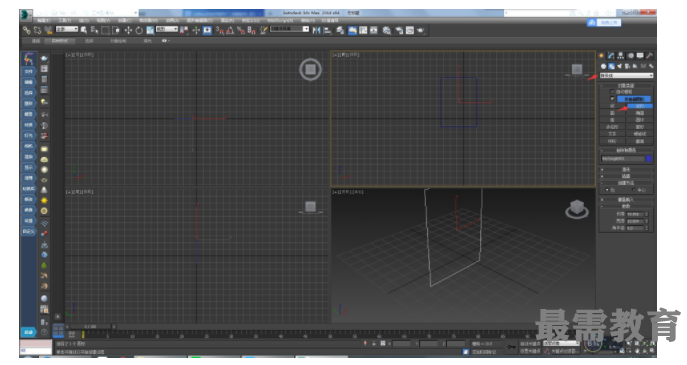The image size is (687, 365).
Task: Open the named selection sets dropdown
Action: [x=290, y=29]
